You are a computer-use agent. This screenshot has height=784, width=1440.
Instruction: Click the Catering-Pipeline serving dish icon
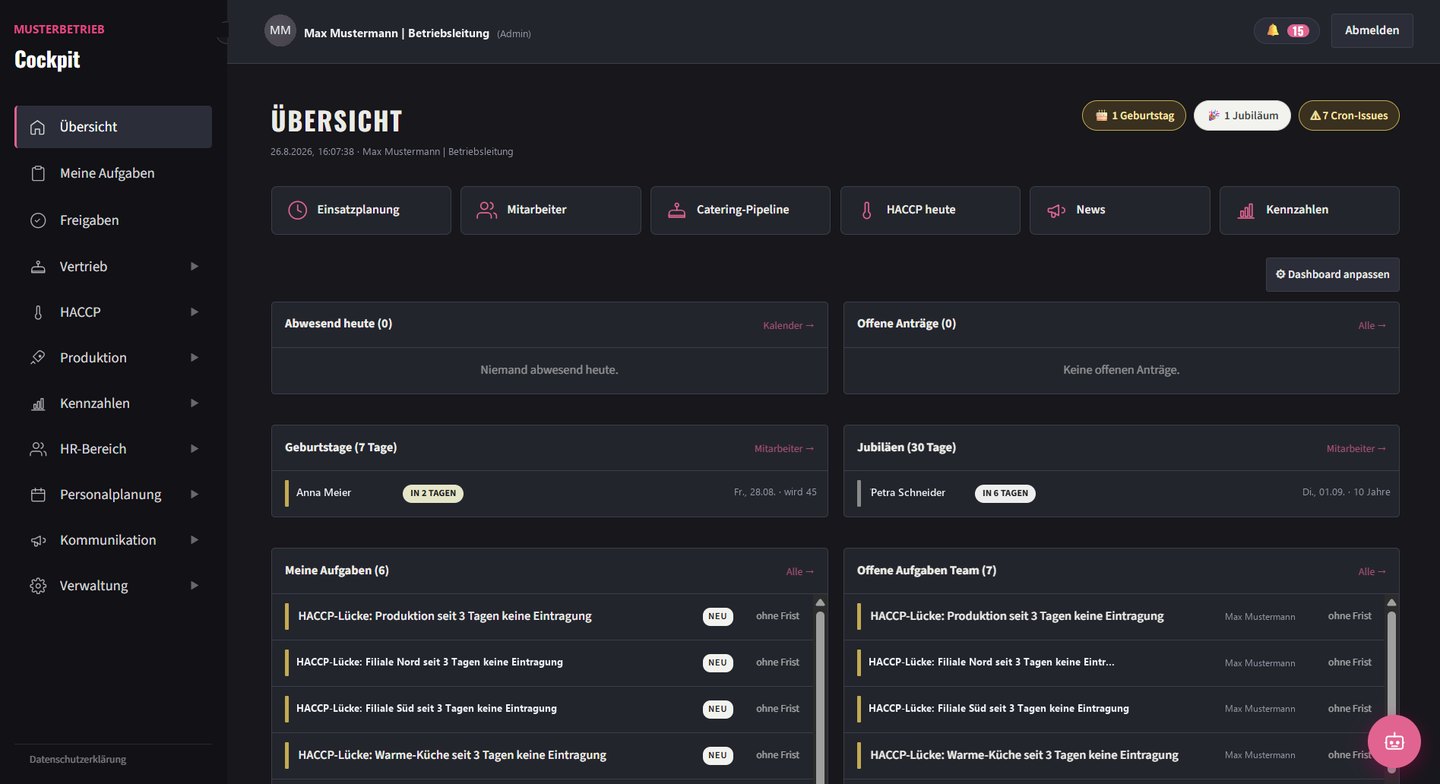click(677, 210)
